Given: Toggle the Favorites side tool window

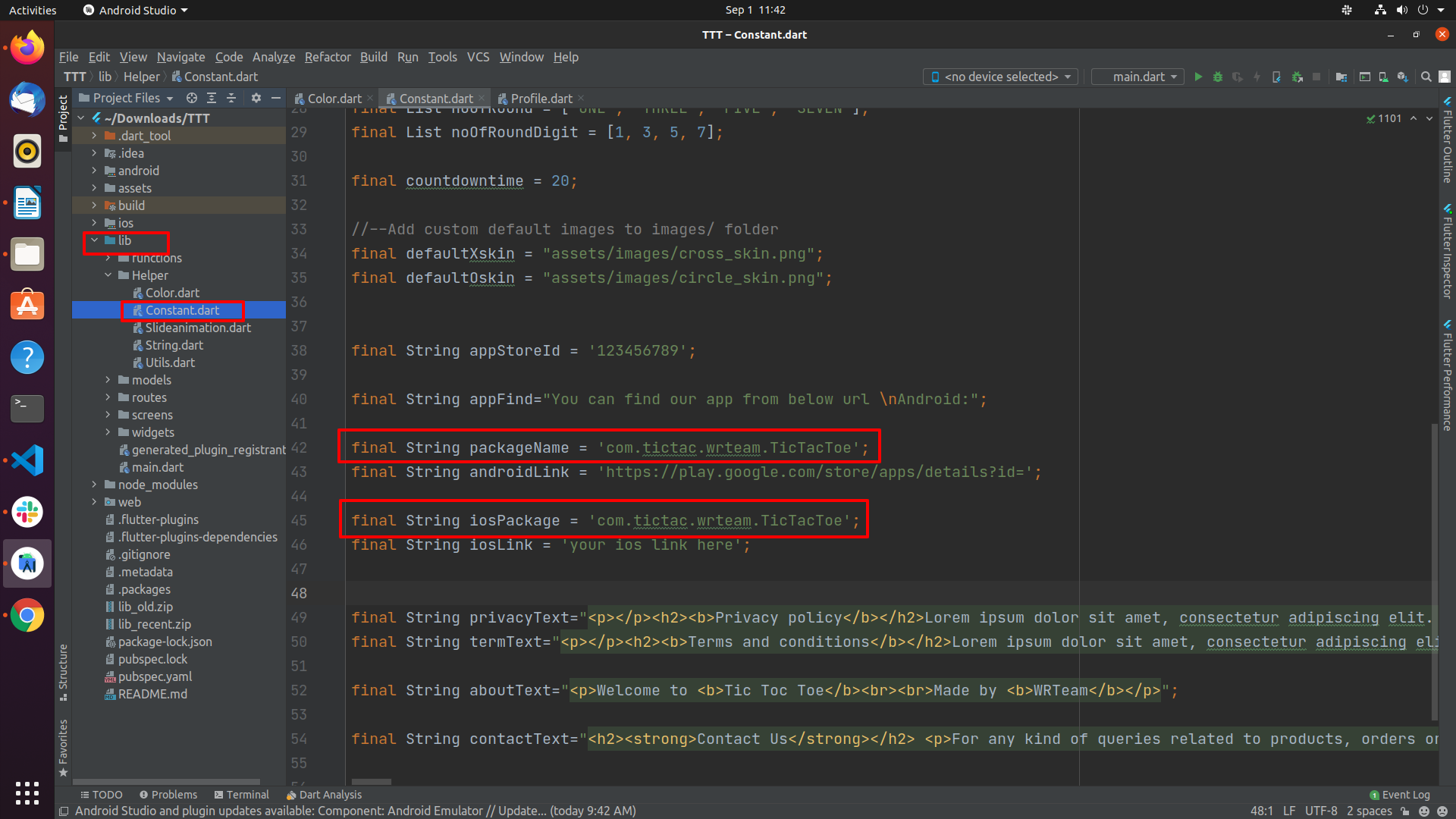Looking at the screenshot, I should 63,748.
